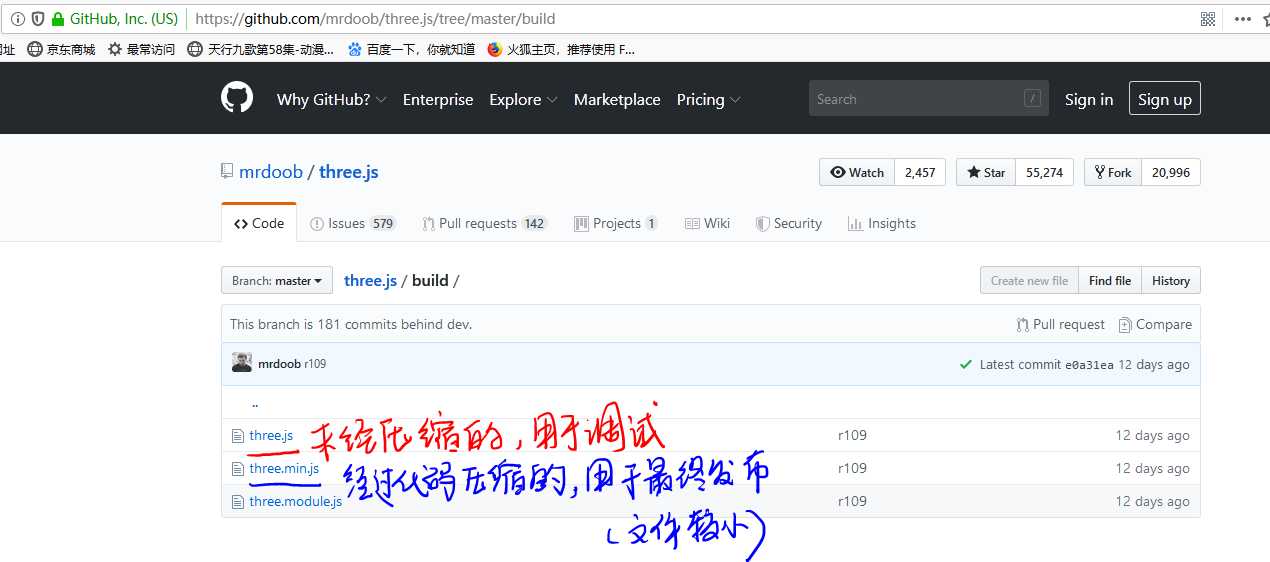Star the repository
The image size is (1270, 562).
tap(986, 172)
